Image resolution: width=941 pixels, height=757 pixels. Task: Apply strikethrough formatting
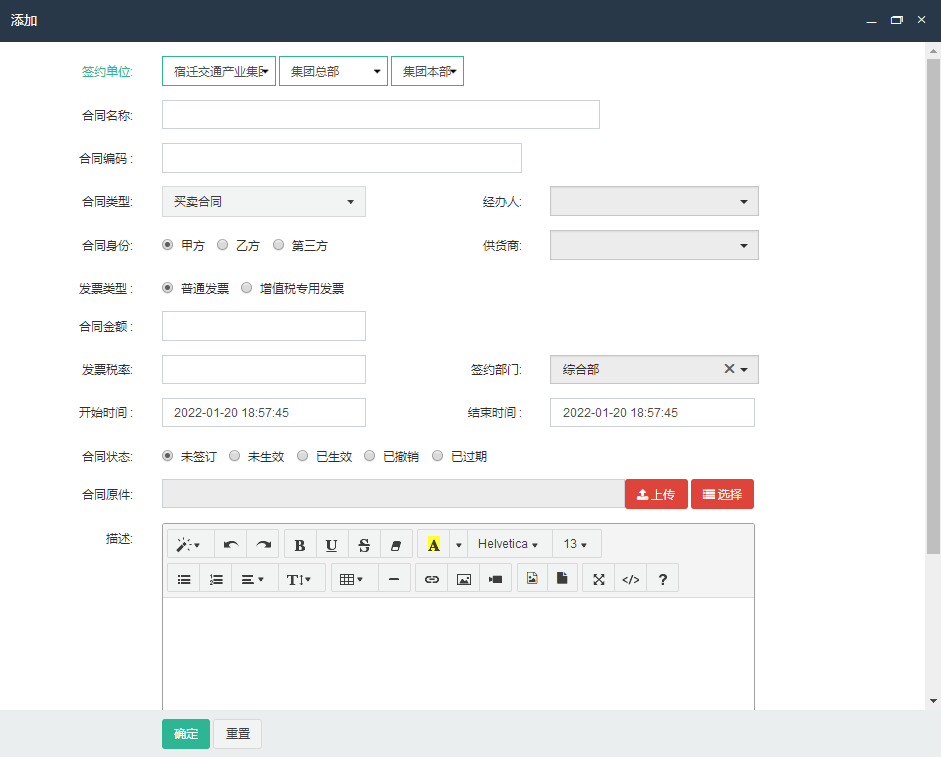click(364, 545)
